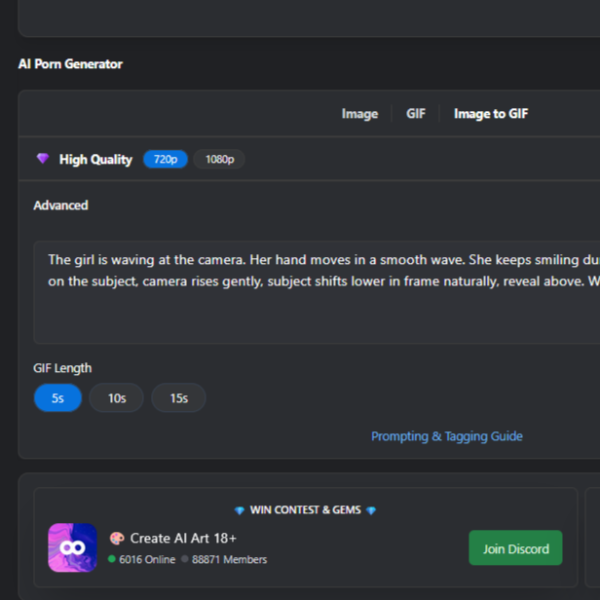Click the gray dot before 88871 Members

pos(185,559)
